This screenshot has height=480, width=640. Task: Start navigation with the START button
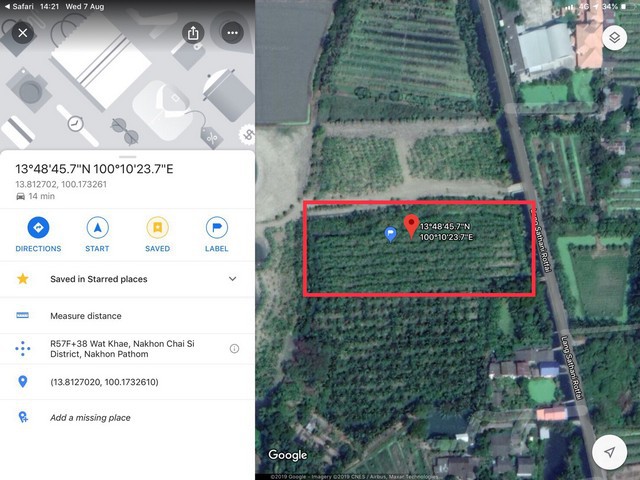click(x=97, y=235)
